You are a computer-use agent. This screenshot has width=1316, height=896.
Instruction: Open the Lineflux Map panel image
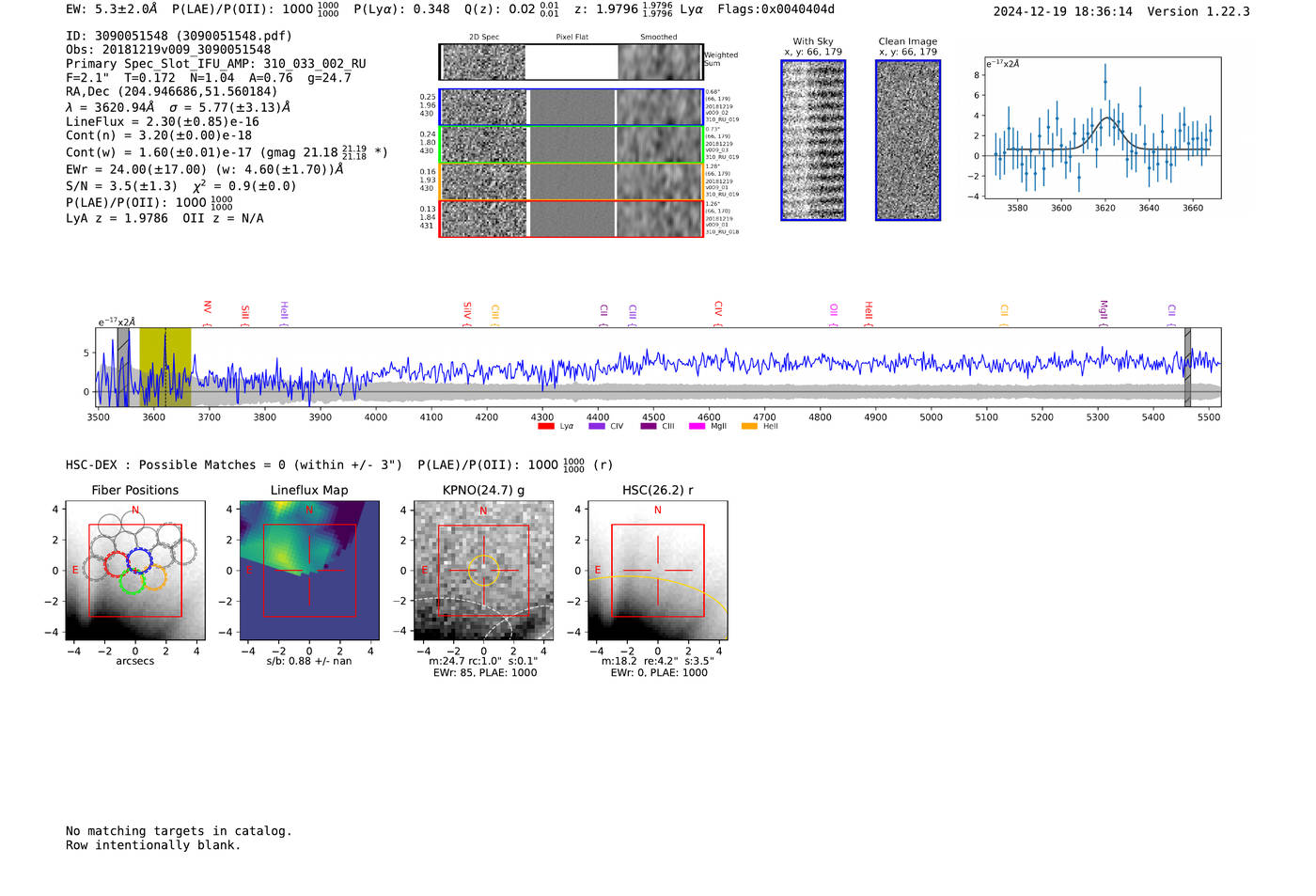pyautogui.click(x=309, y=571)
